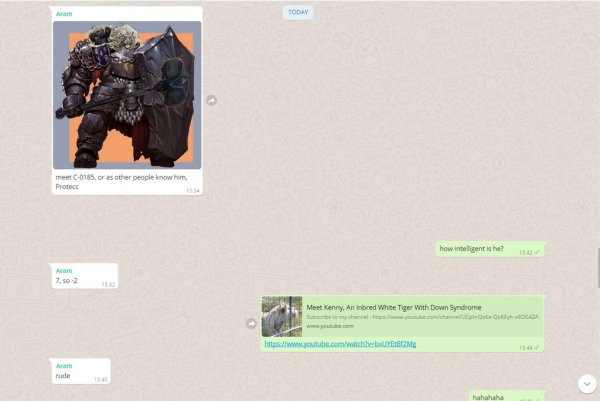Click Aram's name above '7, so -2'
The height and width of the screenshot is (401, 600).
[x=64, y=270]
